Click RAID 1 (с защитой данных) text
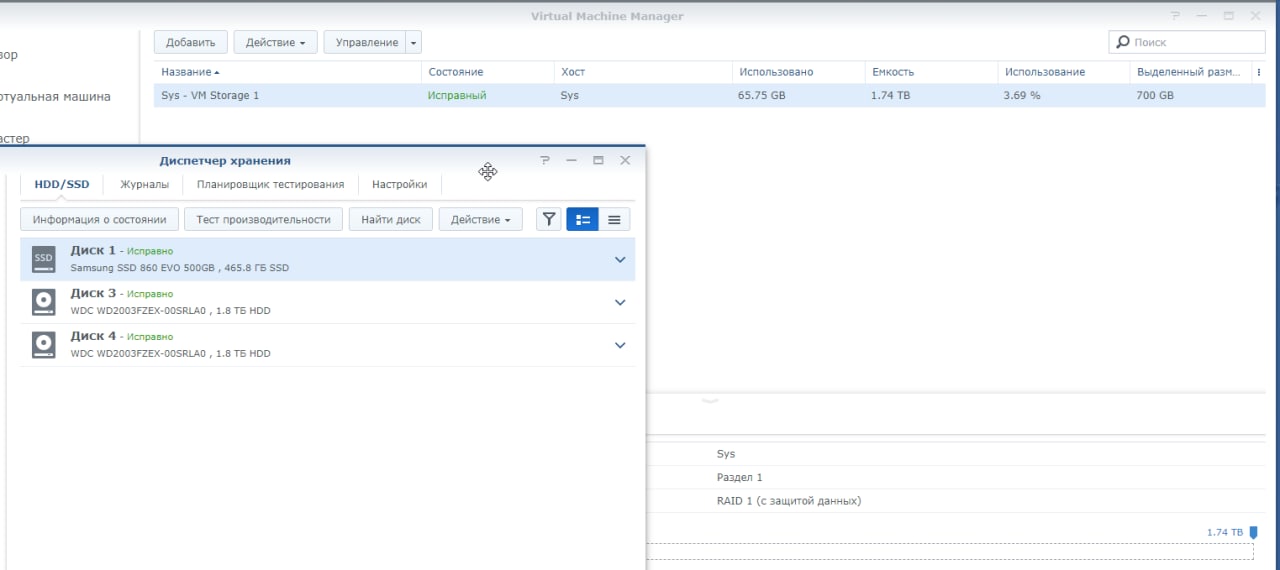 pyautogui.click(x=789, y=500)
